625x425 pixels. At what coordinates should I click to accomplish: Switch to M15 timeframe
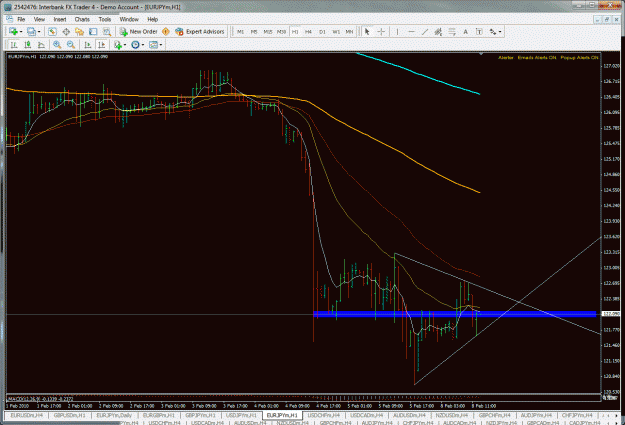pyautogui.click(x=267, y=31)
